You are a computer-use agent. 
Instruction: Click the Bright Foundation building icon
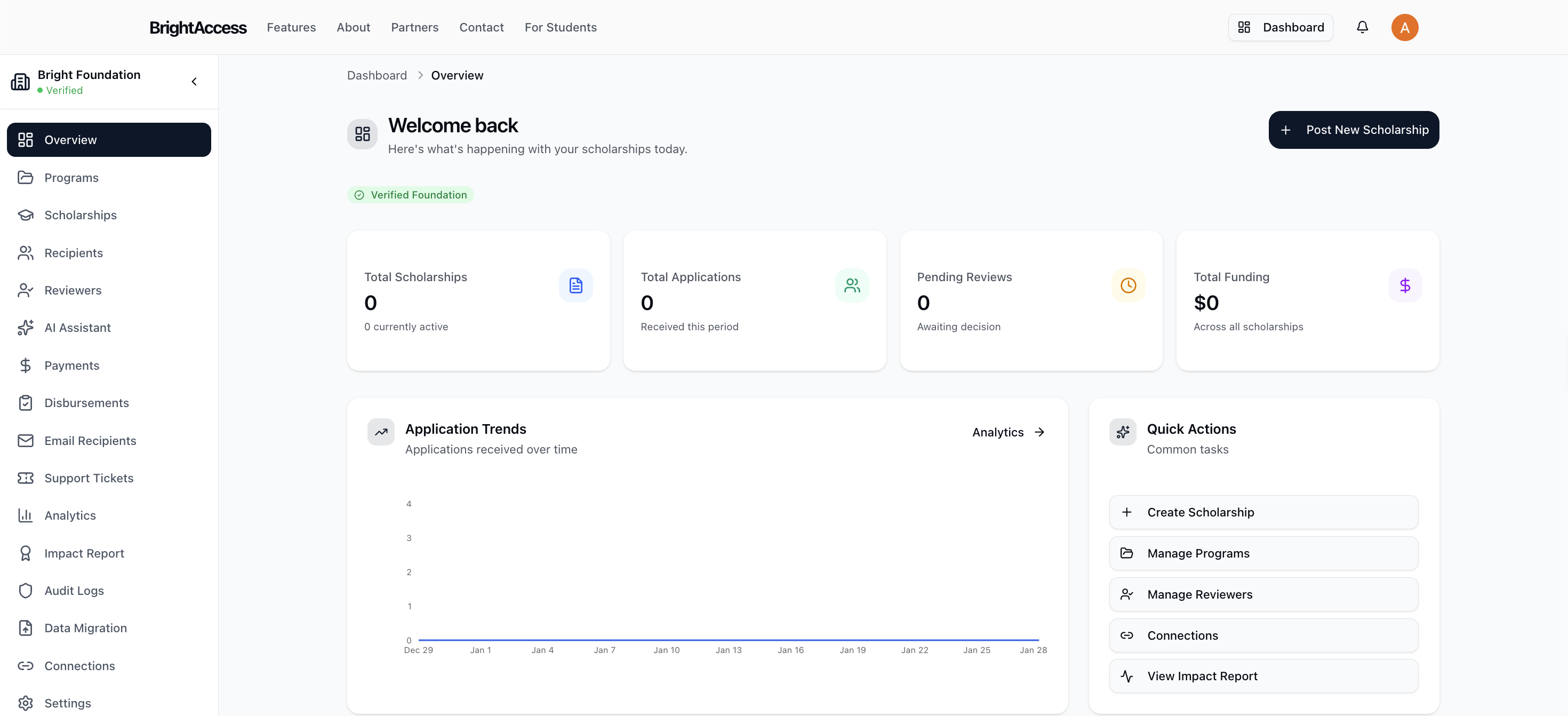[x=20, y=81]
